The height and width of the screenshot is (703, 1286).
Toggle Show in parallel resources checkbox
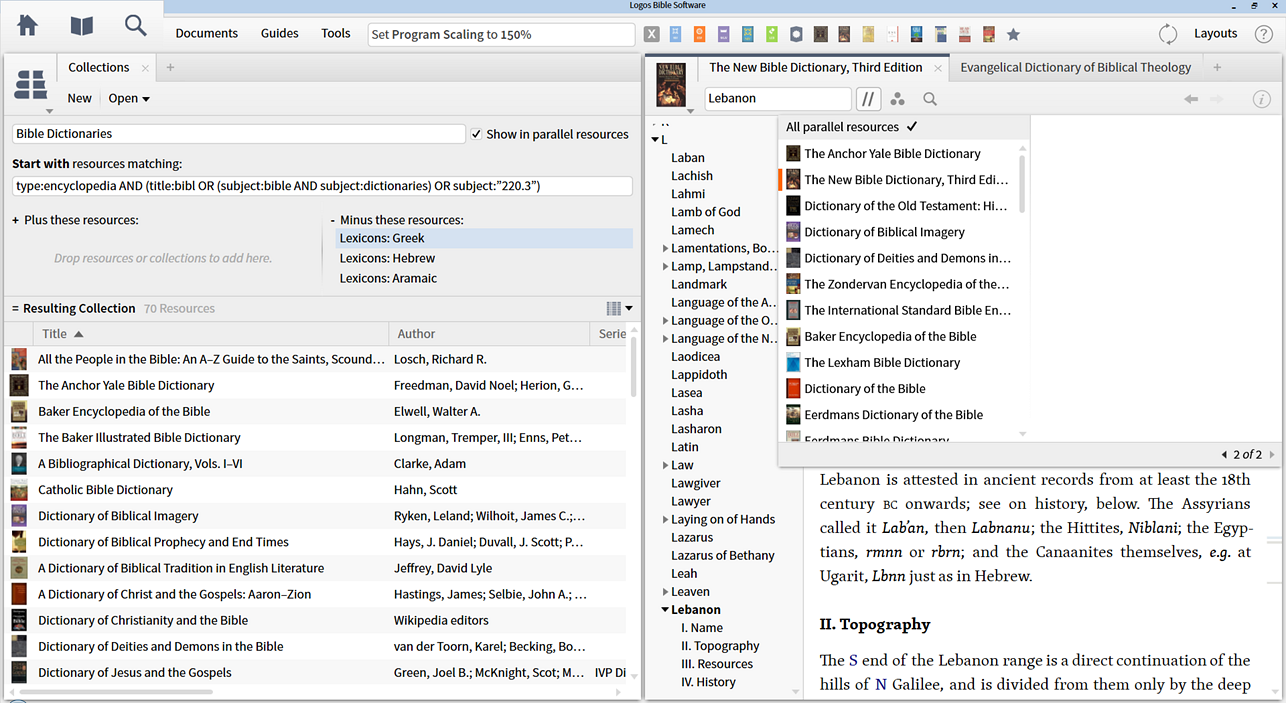476,134
